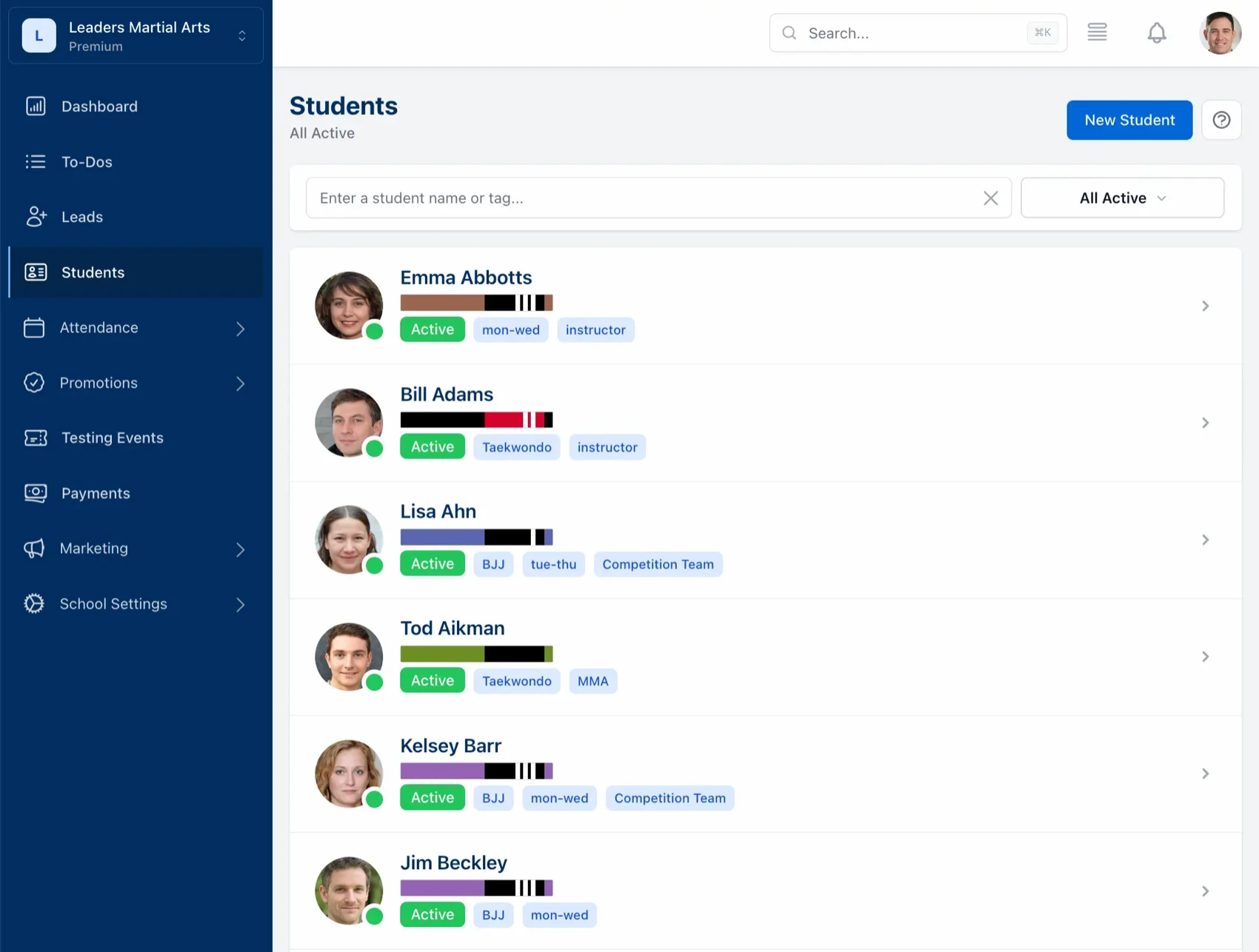Clear the student search with the X
This screenshot has height=952, width=1259.
pos(991,198)
